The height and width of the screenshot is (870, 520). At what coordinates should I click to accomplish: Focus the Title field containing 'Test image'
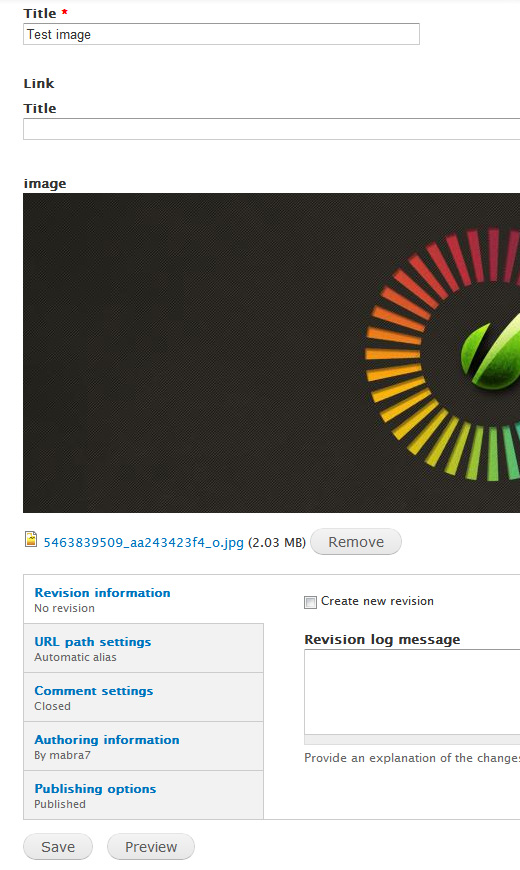[221, 34]
